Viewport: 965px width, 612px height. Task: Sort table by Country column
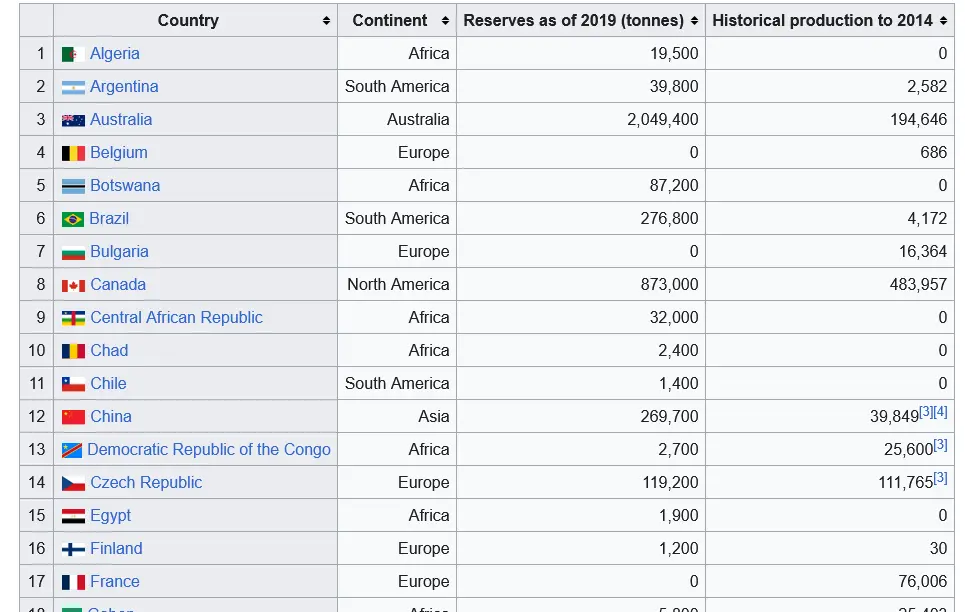point(326,21)
